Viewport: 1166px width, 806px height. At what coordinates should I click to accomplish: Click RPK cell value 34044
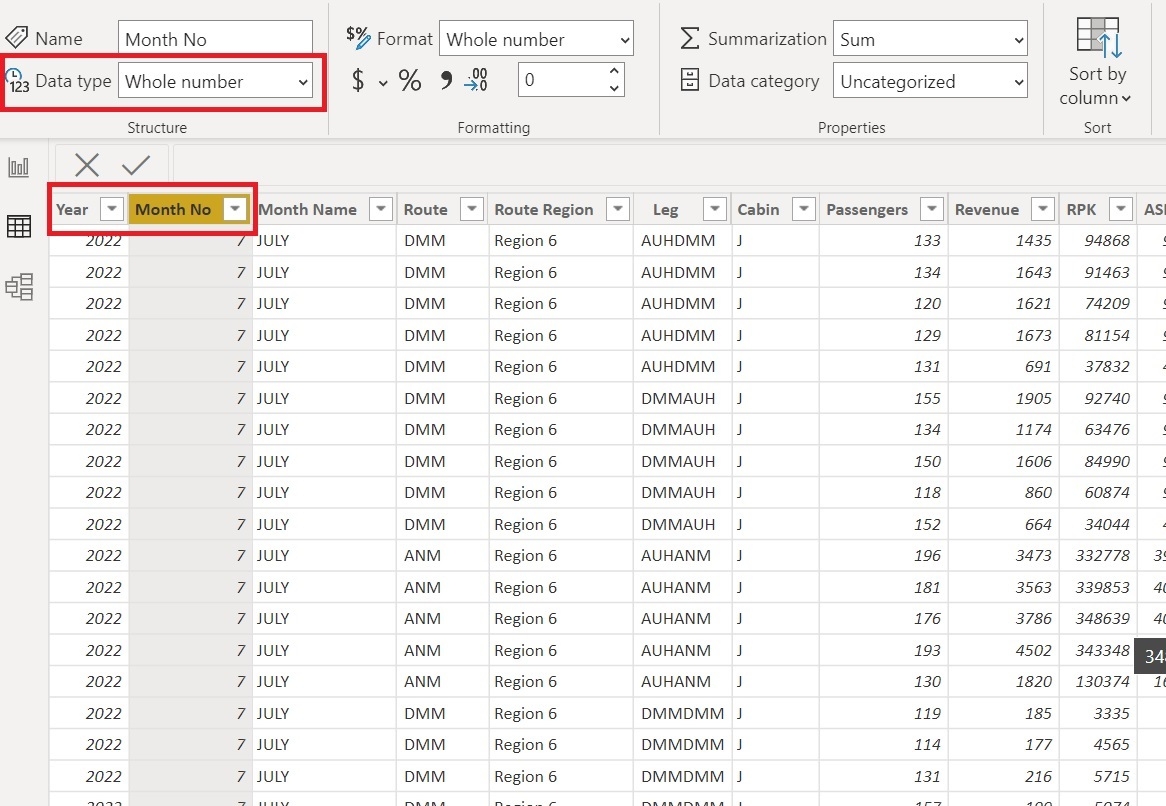(x=1107, y=525)
